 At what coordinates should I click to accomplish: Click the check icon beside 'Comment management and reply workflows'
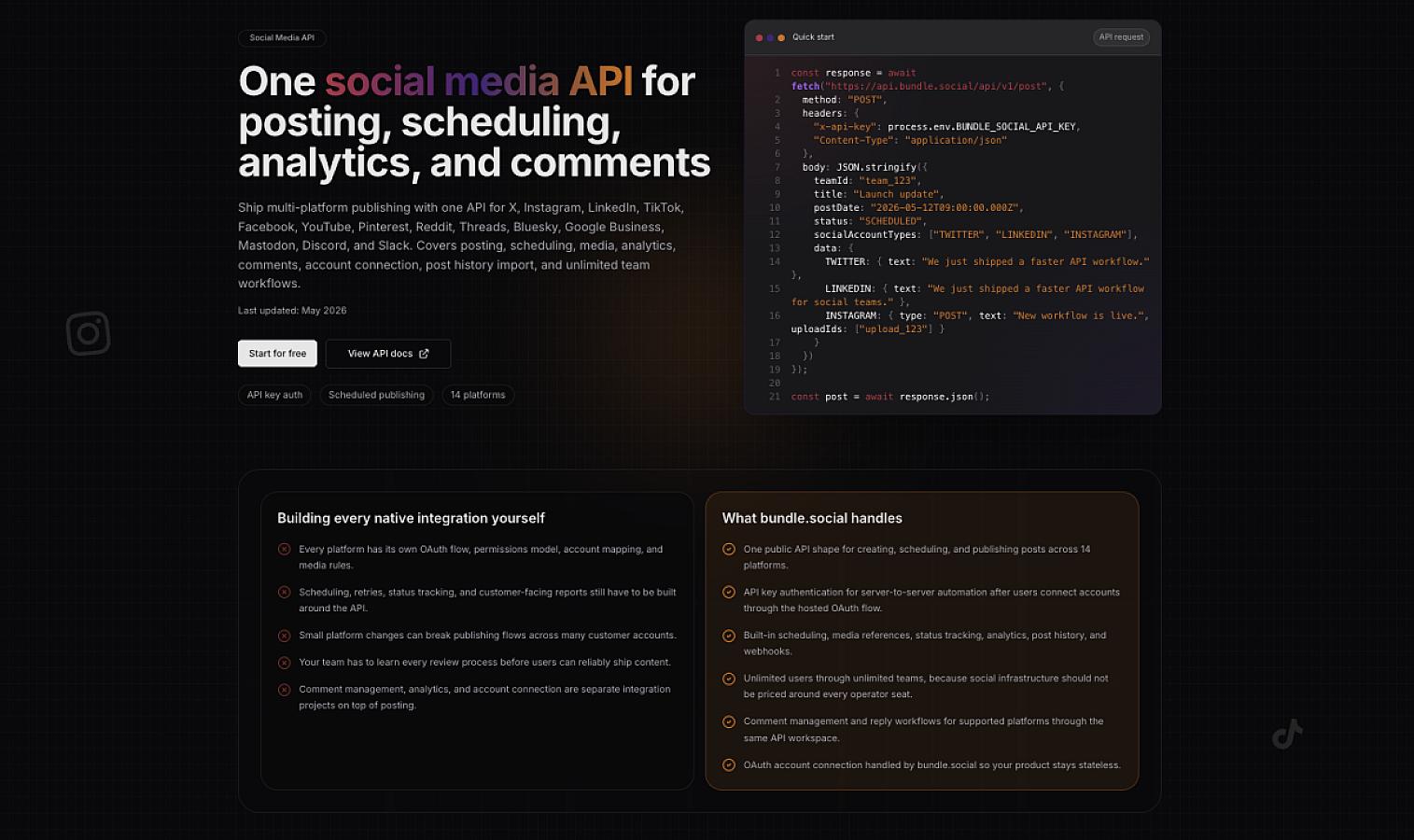(x=729, y=721)
